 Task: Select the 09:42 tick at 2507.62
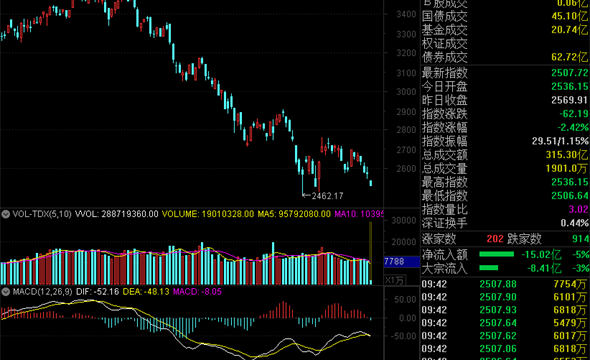pyautogui.click(x=504, y=336)
